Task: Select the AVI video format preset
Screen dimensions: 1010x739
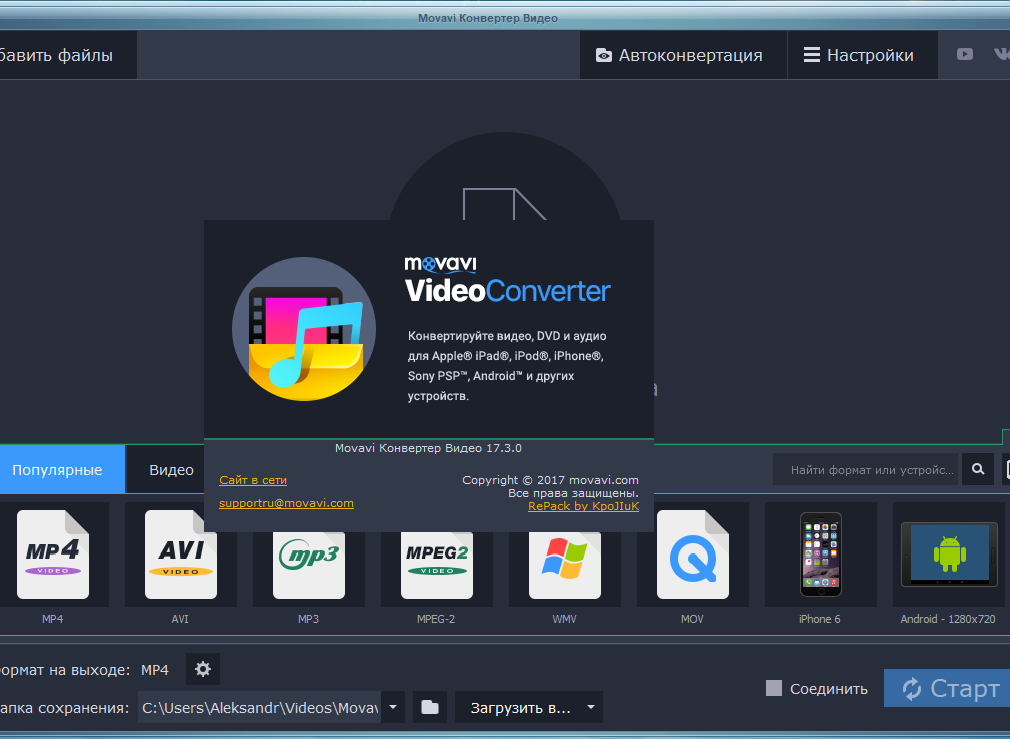Action: [181, 555]
